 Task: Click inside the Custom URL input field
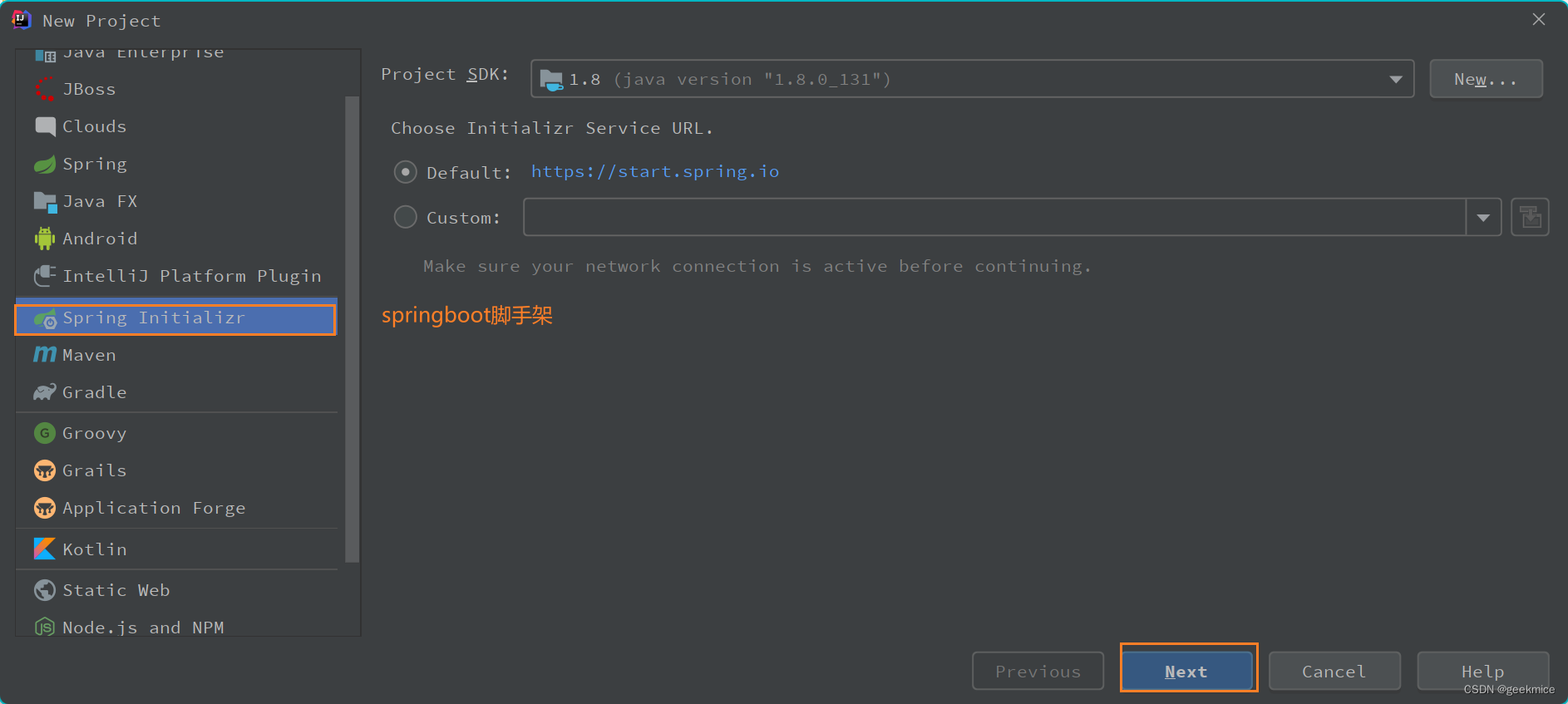pos(994,217)
